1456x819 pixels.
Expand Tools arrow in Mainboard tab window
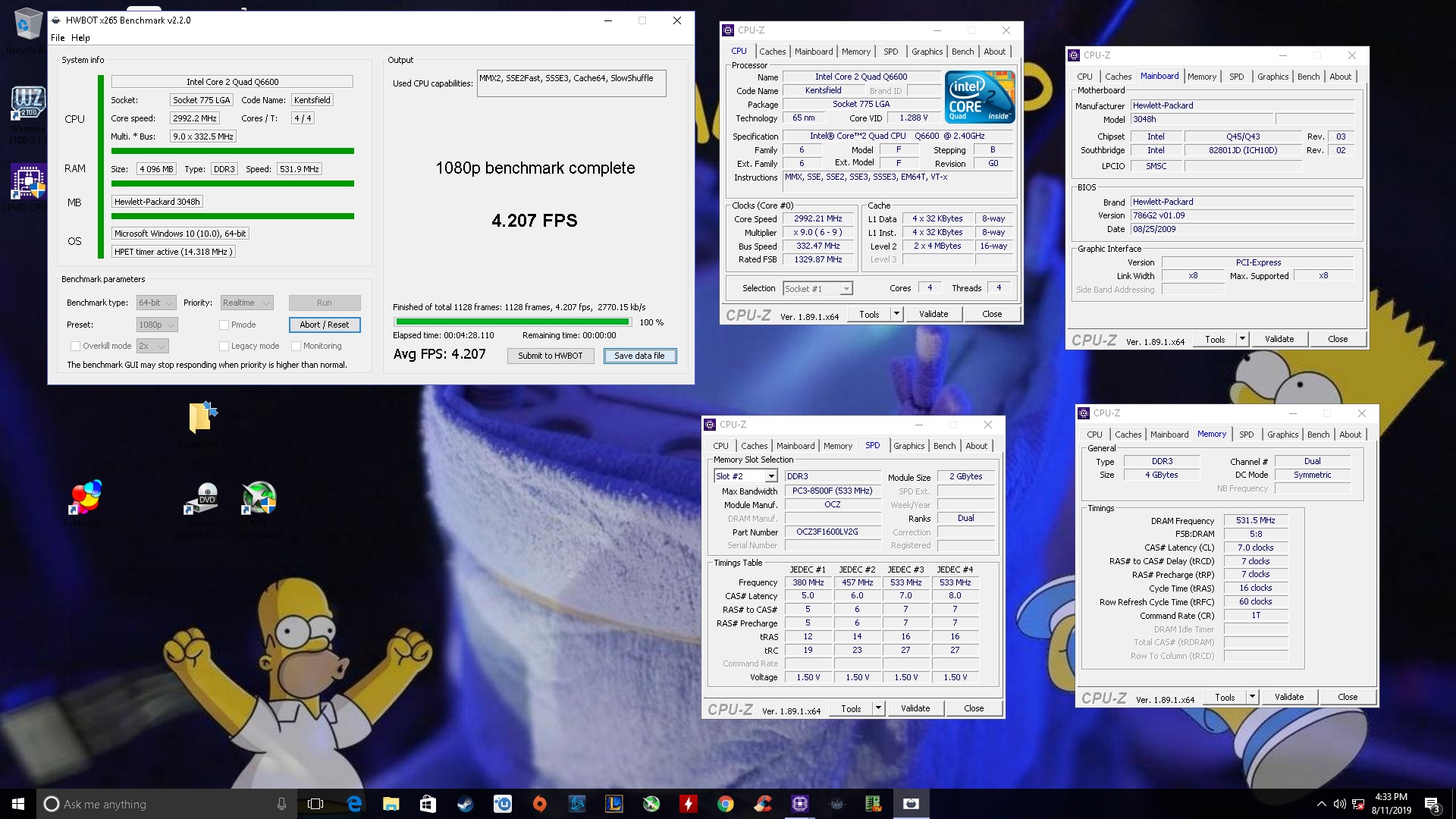pos(1242,339)
